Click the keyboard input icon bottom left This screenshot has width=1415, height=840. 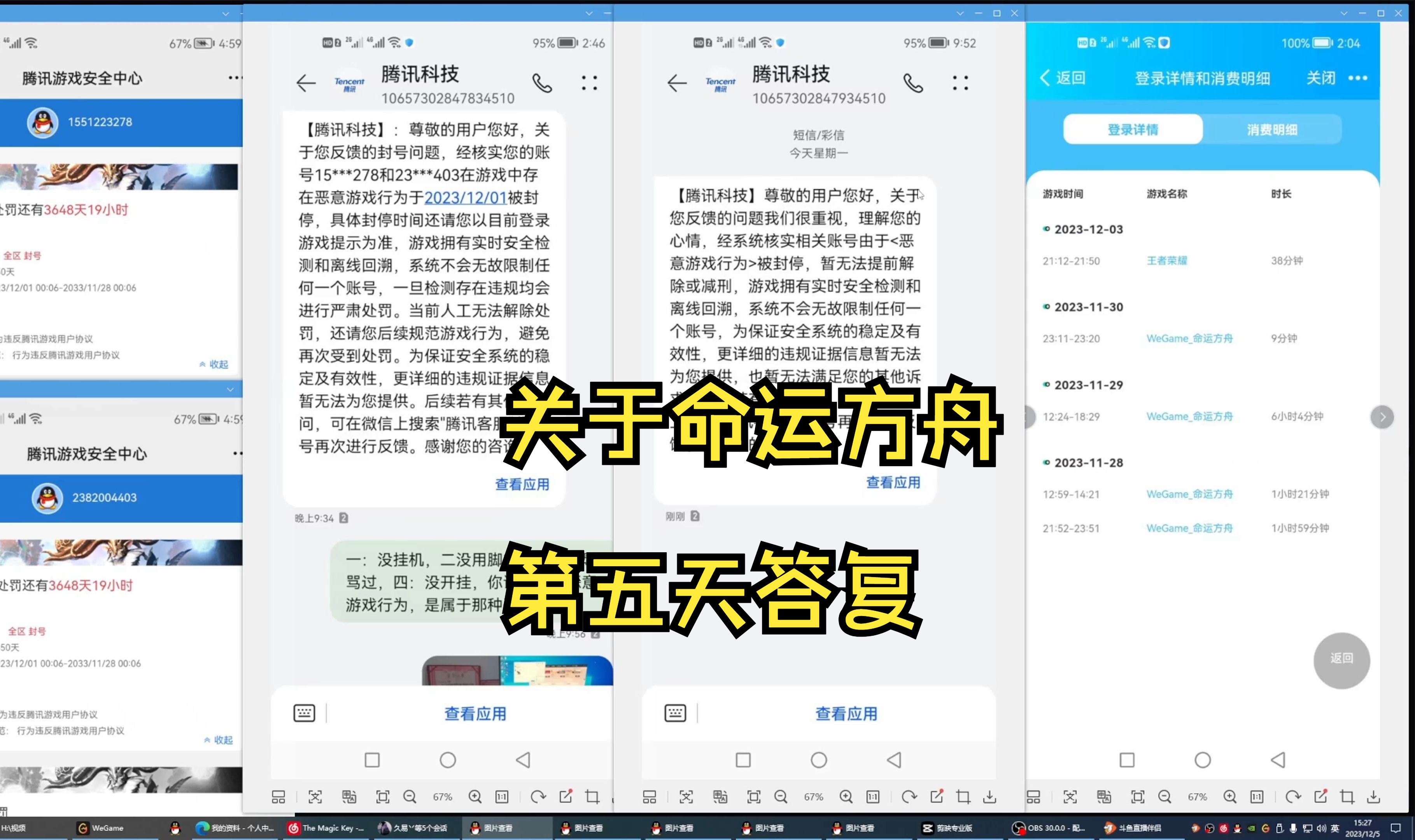tap(304, 712)
